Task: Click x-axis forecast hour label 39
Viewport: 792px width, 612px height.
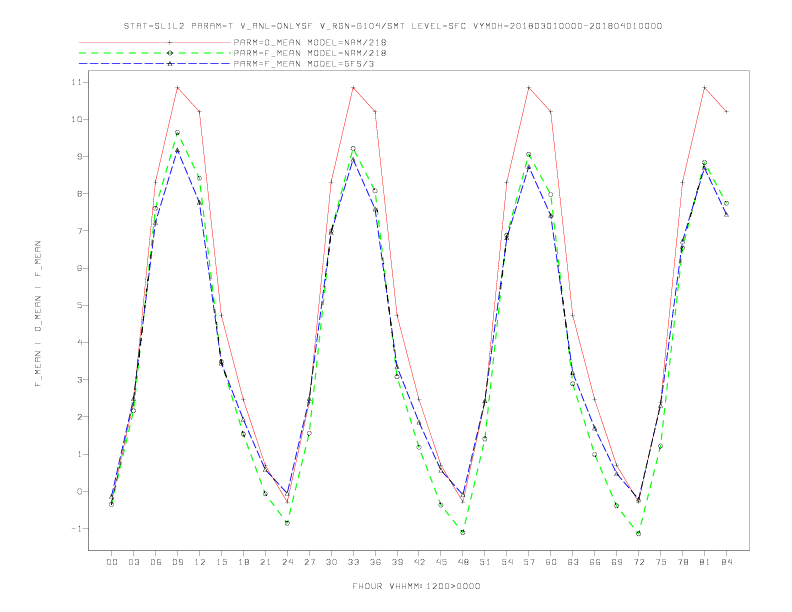Action: [397, 562]
